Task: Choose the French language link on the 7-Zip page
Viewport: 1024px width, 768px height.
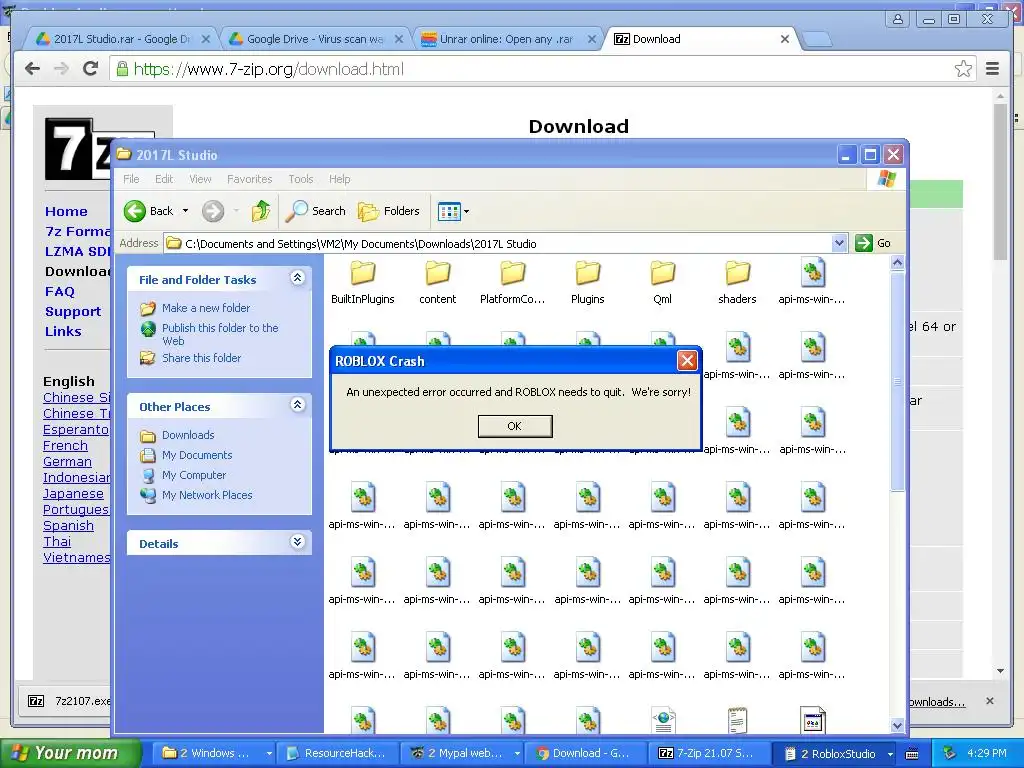Action: [65, 445]
